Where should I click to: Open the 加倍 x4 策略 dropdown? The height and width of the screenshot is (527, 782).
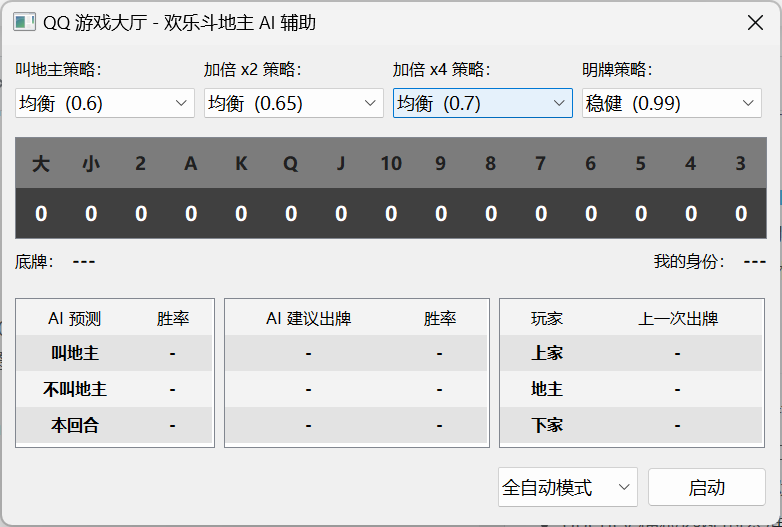pos(483,103)
